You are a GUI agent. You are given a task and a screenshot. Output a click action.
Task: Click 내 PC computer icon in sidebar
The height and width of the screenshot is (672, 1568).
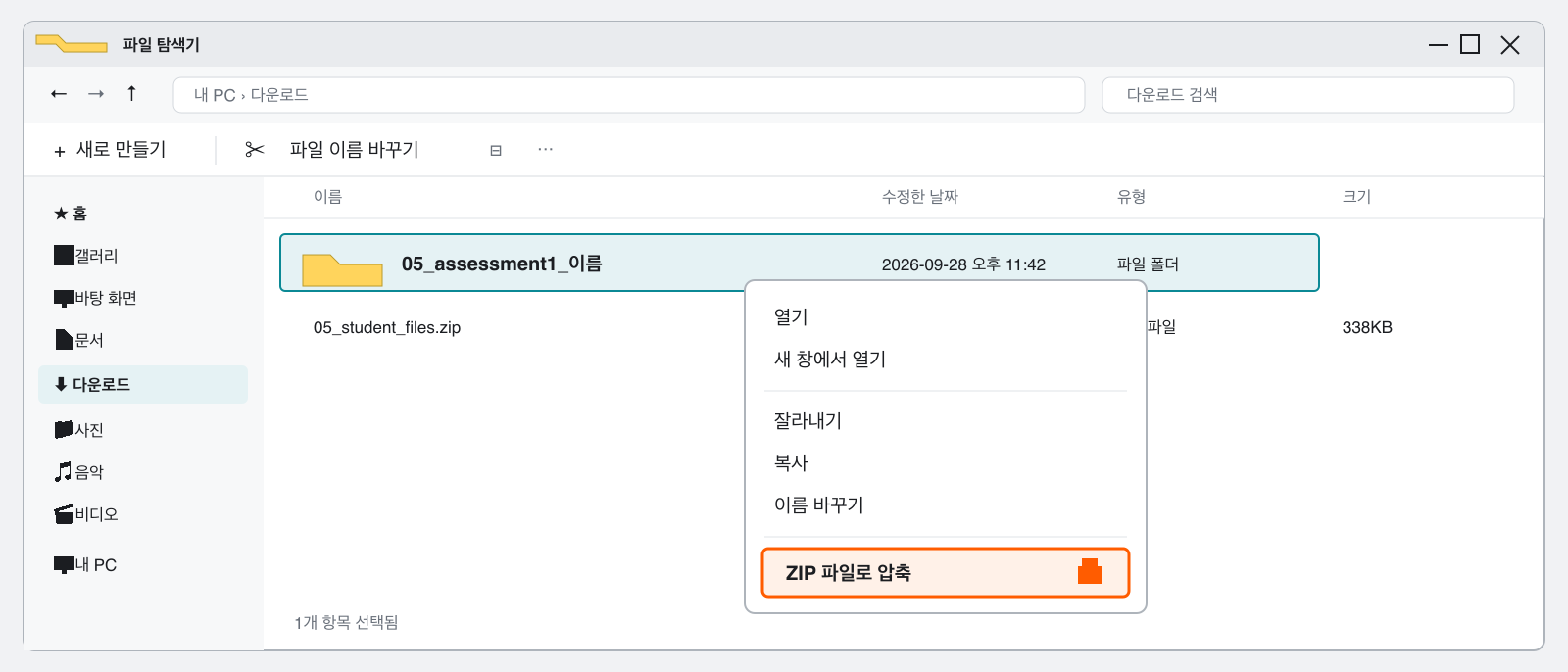point(64,564)
